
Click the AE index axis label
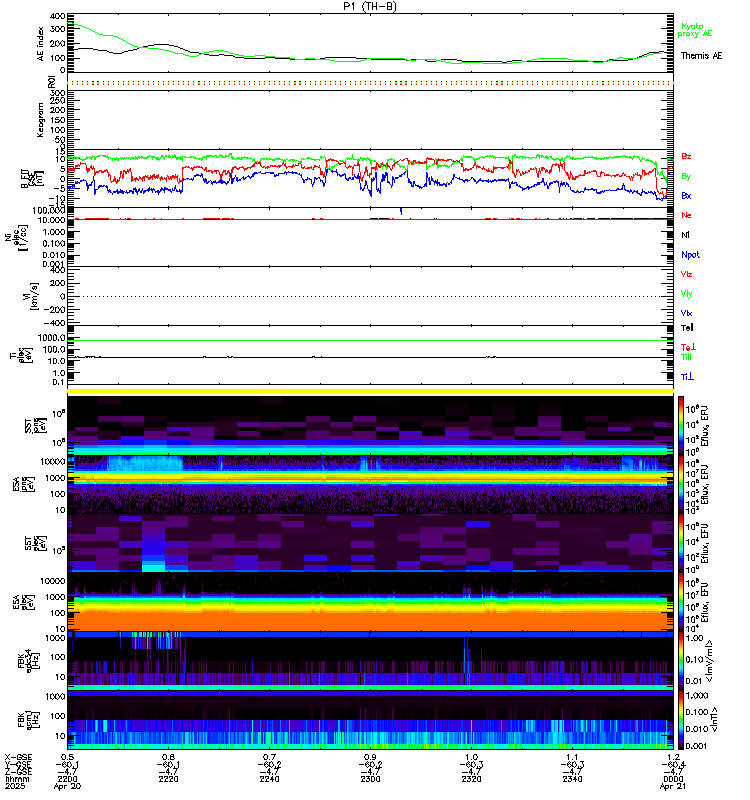pyautogui.click(x=40, y=44)
